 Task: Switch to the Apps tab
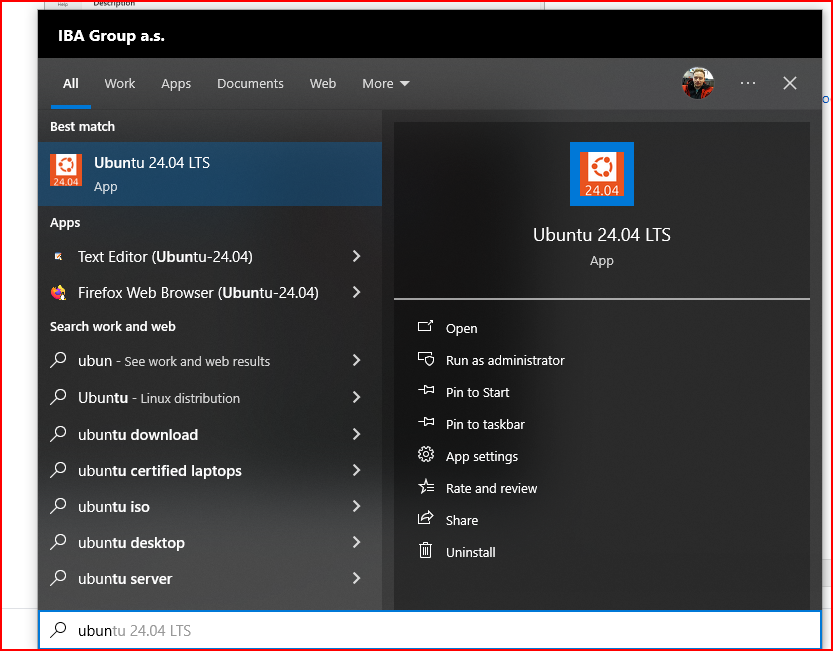pyautogui.click(x=176, y=84)
